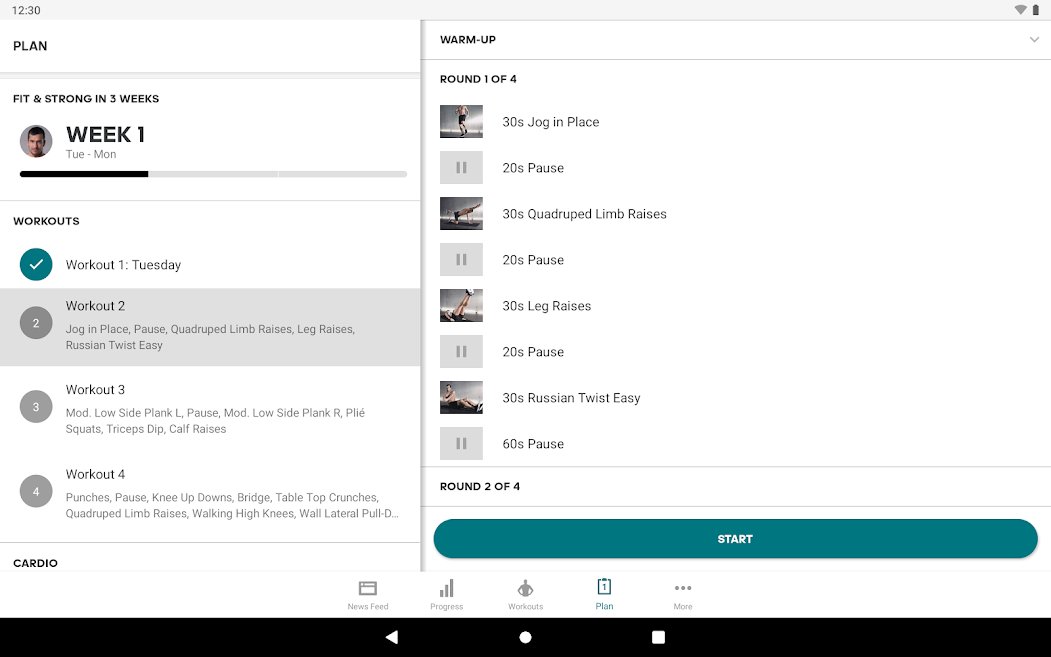
Task: Open the News Feed tab
Action: click(367, 595)
